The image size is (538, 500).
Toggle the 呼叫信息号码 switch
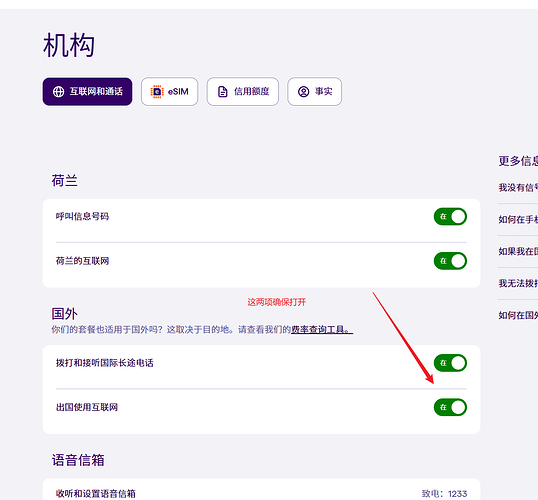(x=450, y=217)
